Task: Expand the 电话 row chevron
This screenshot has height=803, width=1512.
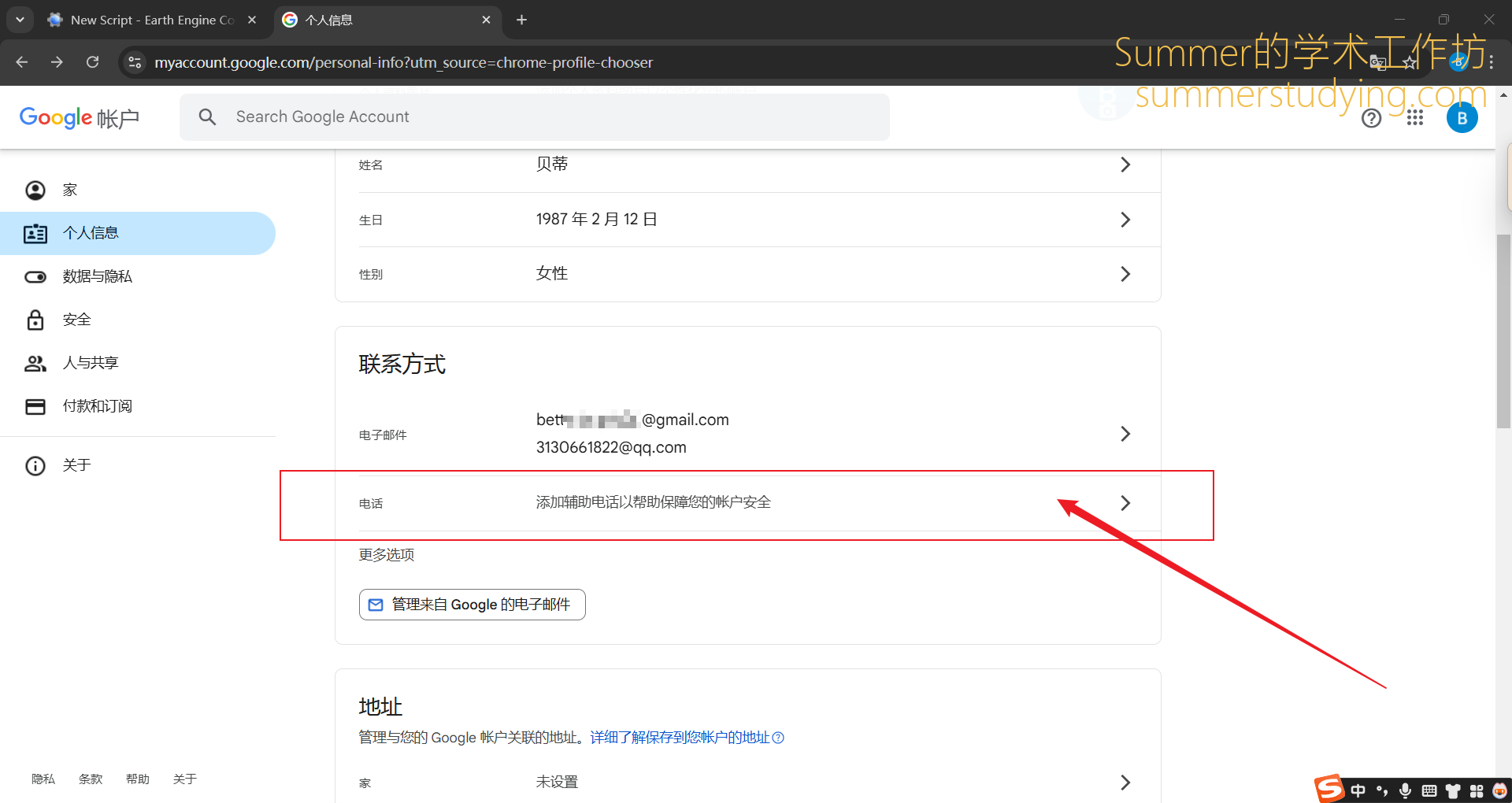Action: [1125, 503]
